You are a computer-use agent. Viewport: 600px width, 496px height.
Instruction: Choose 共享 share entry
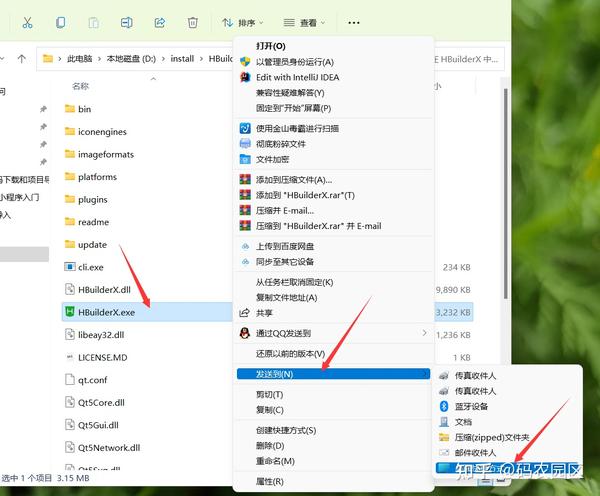(x=334, y=313)
